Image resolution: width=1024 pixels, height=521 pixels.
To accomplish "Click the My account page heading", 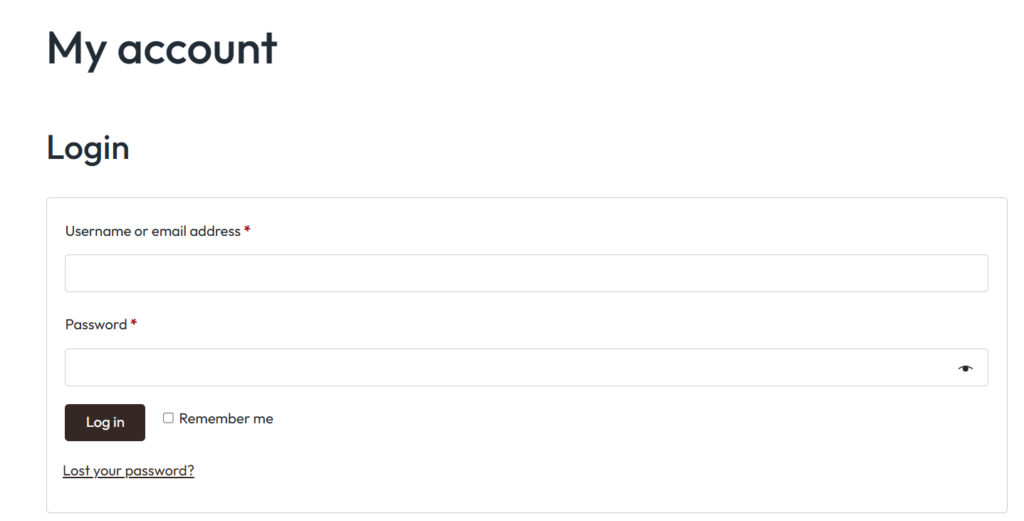I will click(x=162, y=48).
